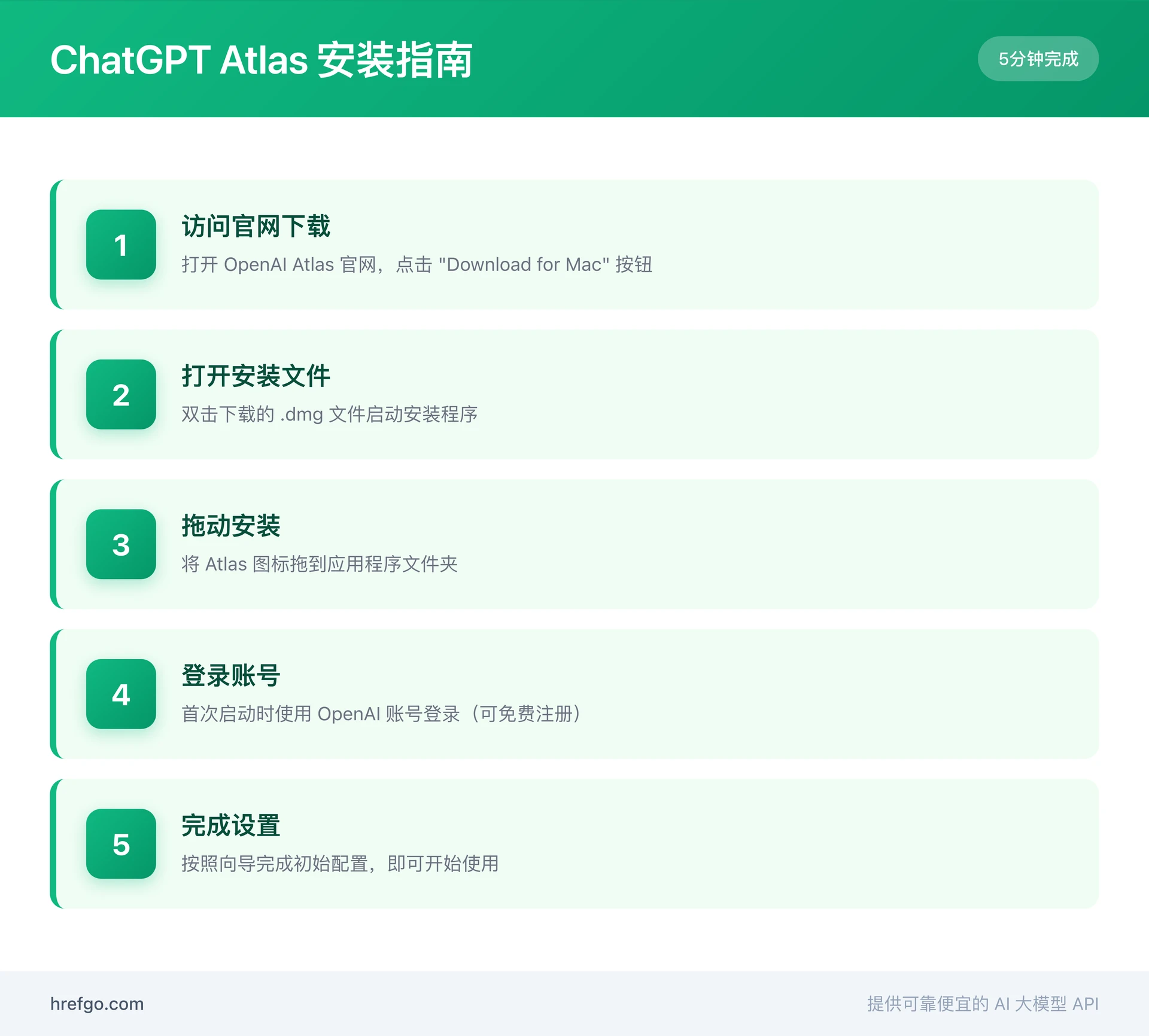
Task: Click the 按照向导完成初始配置 description
Action: click(340, 864)
